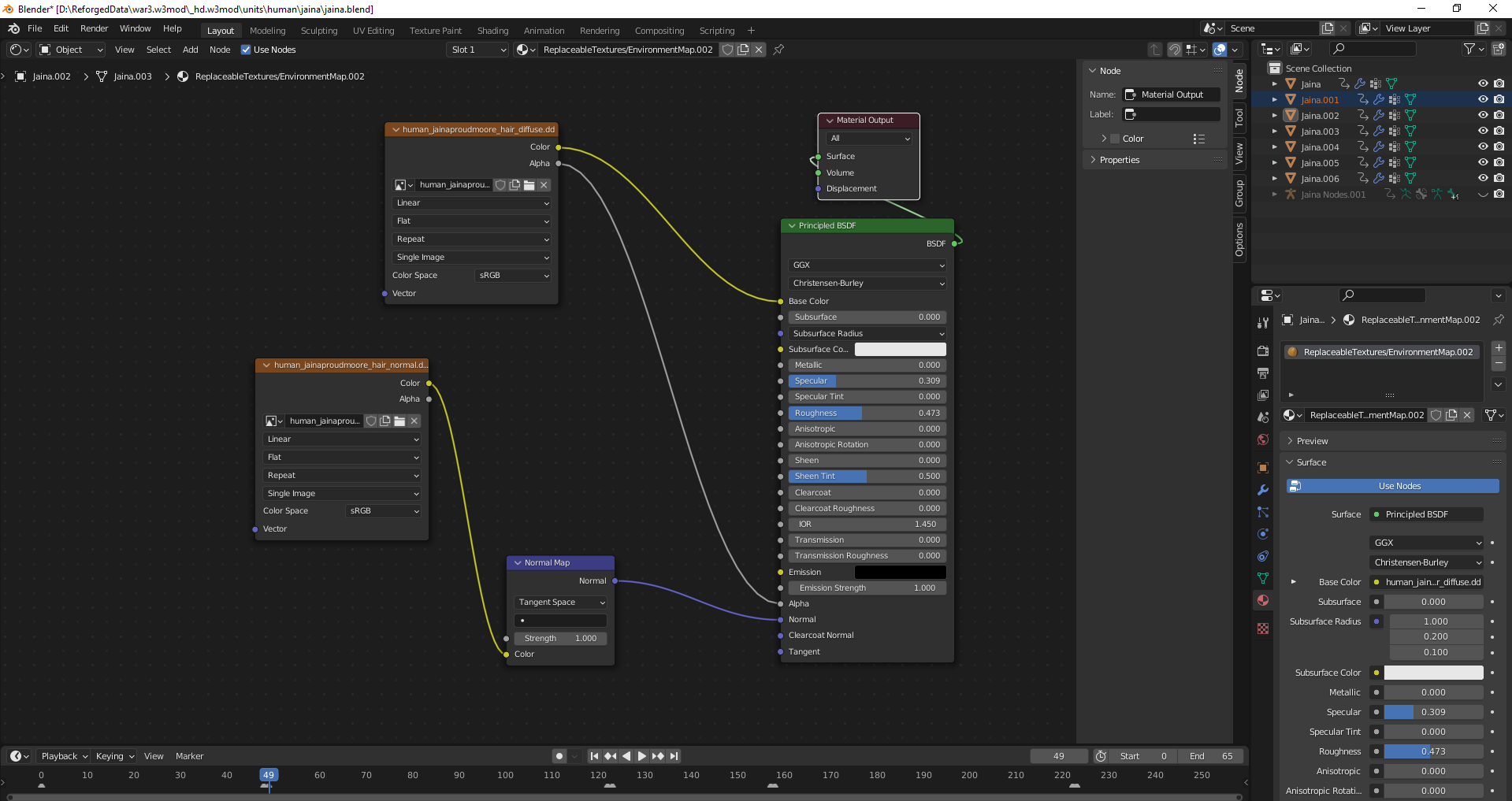This screenshot has height=801, width=1512.
Task: Open the Modifier properties wrench icon
Action: tap(1263, 490)
